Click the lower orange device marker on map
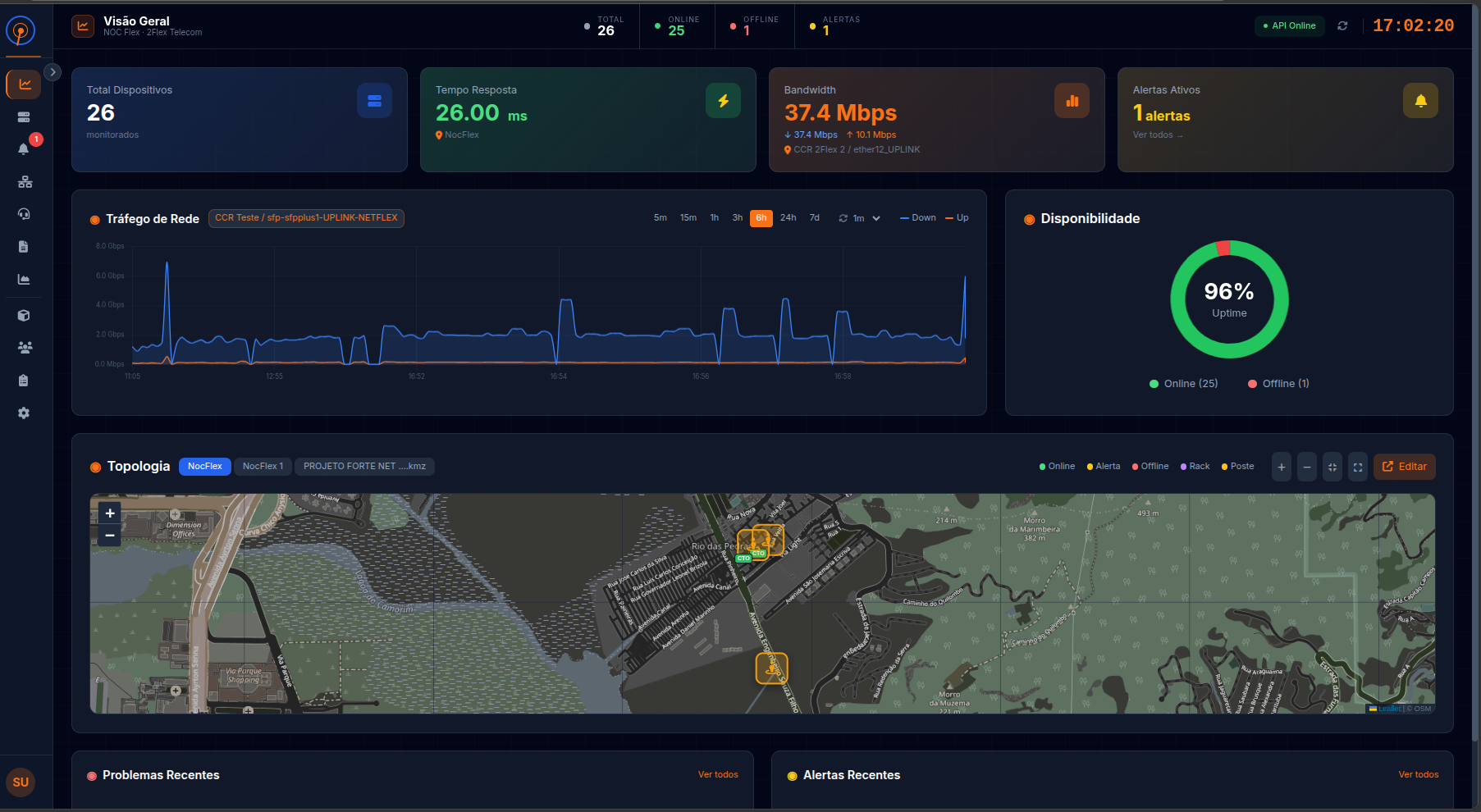Screen dimensions: 1481x812 click(771, 668)
